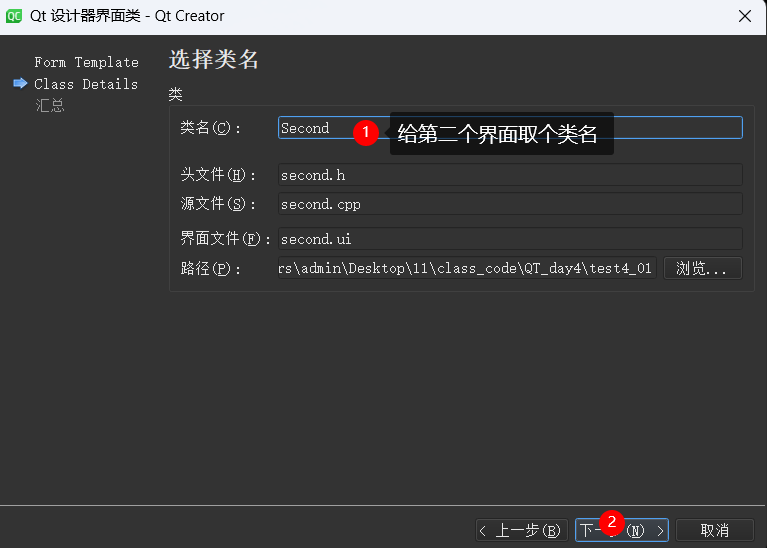Click the 头文件(H) label

tap(212, 175)
